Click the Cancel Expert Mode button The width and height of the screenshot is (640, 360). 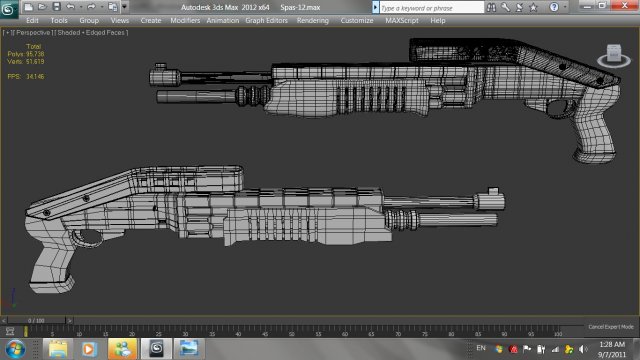coord(611,327)
